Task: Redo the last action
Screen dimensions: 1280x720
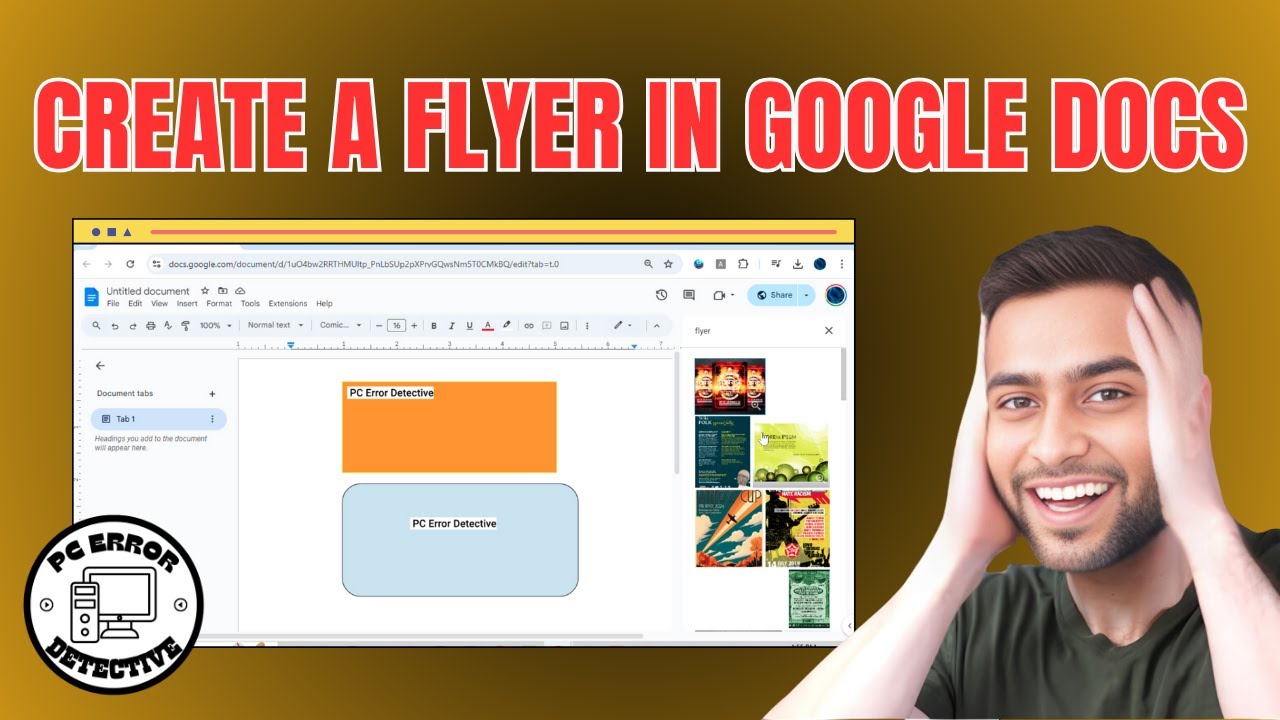Action: click(132, 326)
